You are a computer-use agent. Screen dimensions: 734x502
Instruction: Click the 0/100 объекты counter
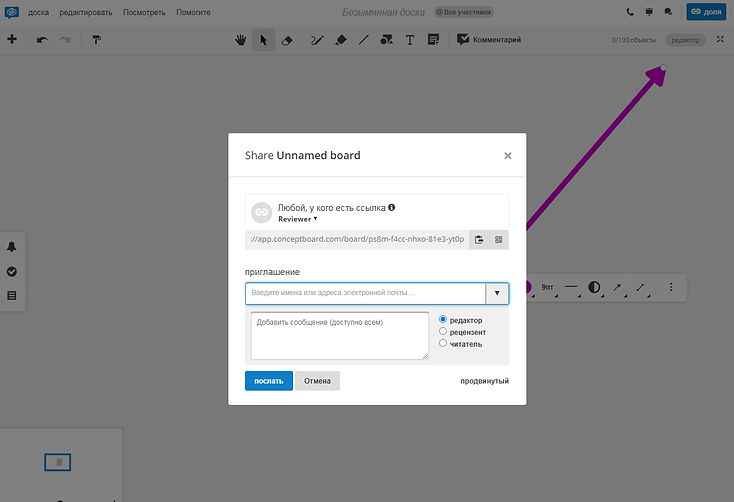pyautogui.click(x=633, y=40)
